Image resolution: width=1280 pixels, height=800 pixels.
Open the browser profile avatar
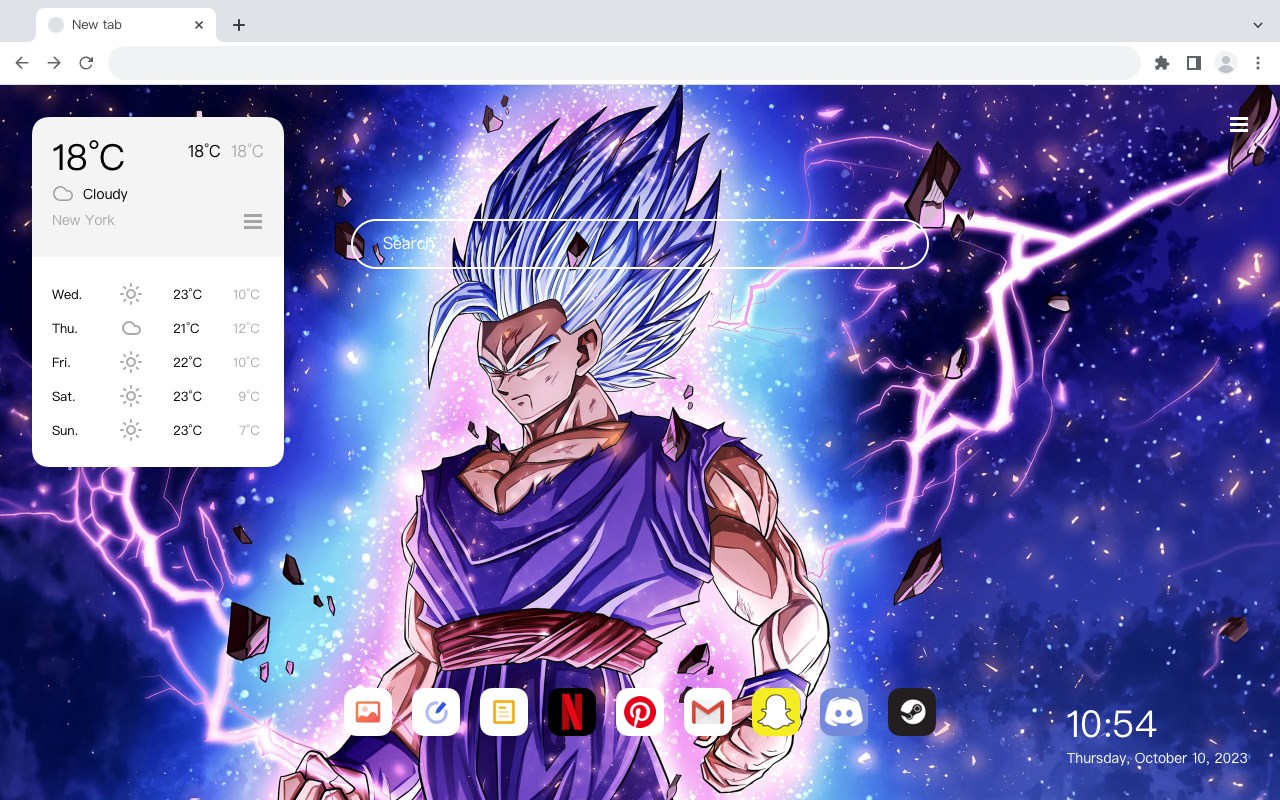click(x=1226, y=63)
